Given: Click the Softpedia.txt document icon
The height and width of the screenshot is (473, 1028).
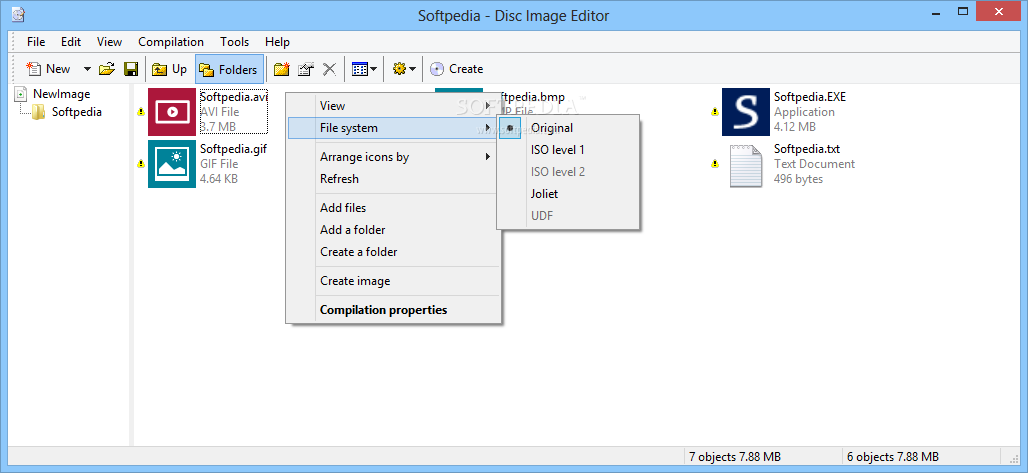Looking at the screenshot, I should (x=745, y=165).
